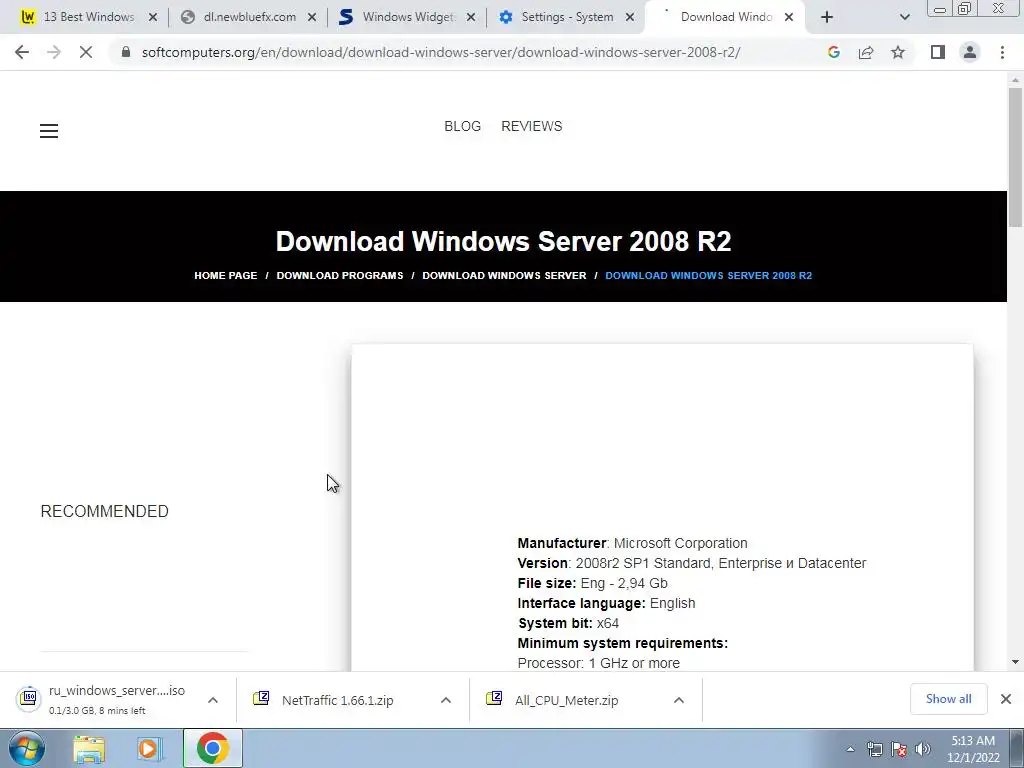Screen dimensions: 1024x768
Task: Launch Windows Media Player from the taskbar
Action: [x=150, y=749]
